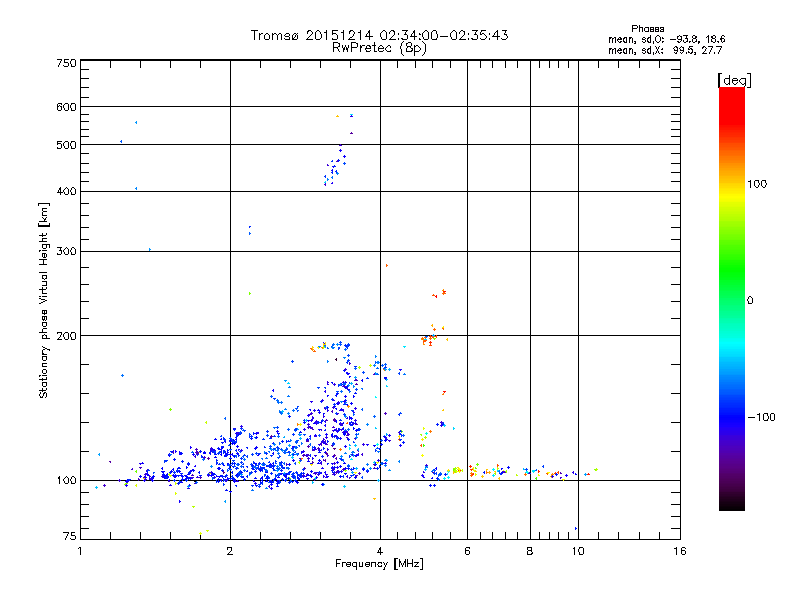Click the x-axis tick label '8'
Image resolution: width=800 pixels, height=600 pixels.
[x=530, y=551]
